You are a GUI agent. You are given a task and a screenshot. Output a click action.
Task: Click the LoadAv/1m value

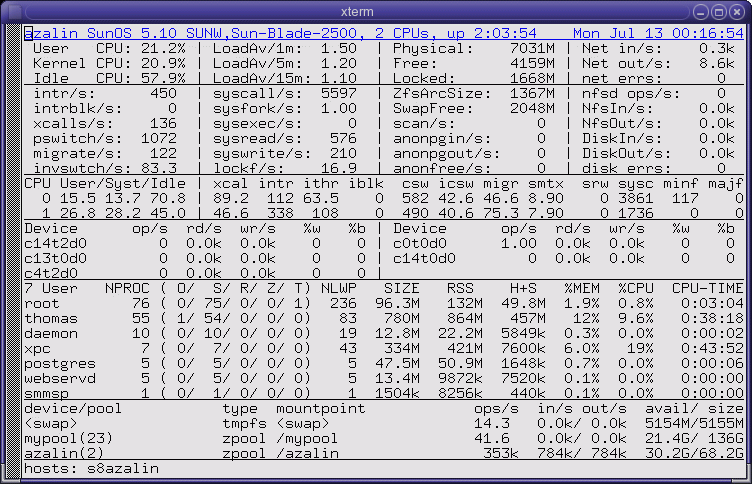click(x=339, y=48)
